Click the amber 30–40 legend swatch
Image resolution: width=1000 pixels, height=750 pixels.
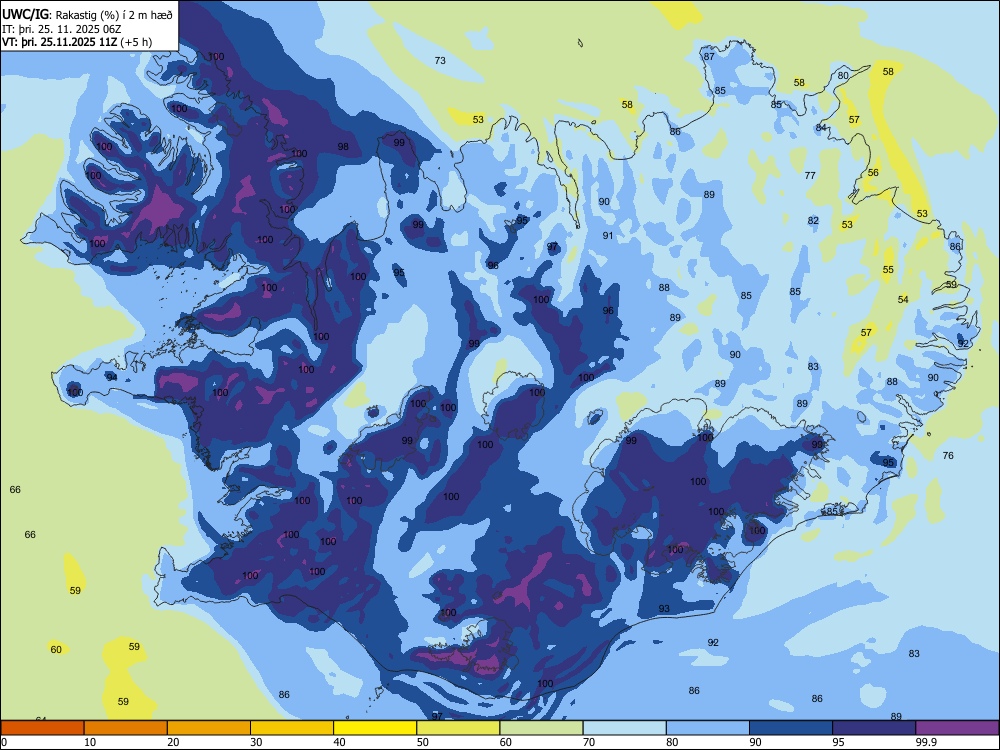point(292,728)
